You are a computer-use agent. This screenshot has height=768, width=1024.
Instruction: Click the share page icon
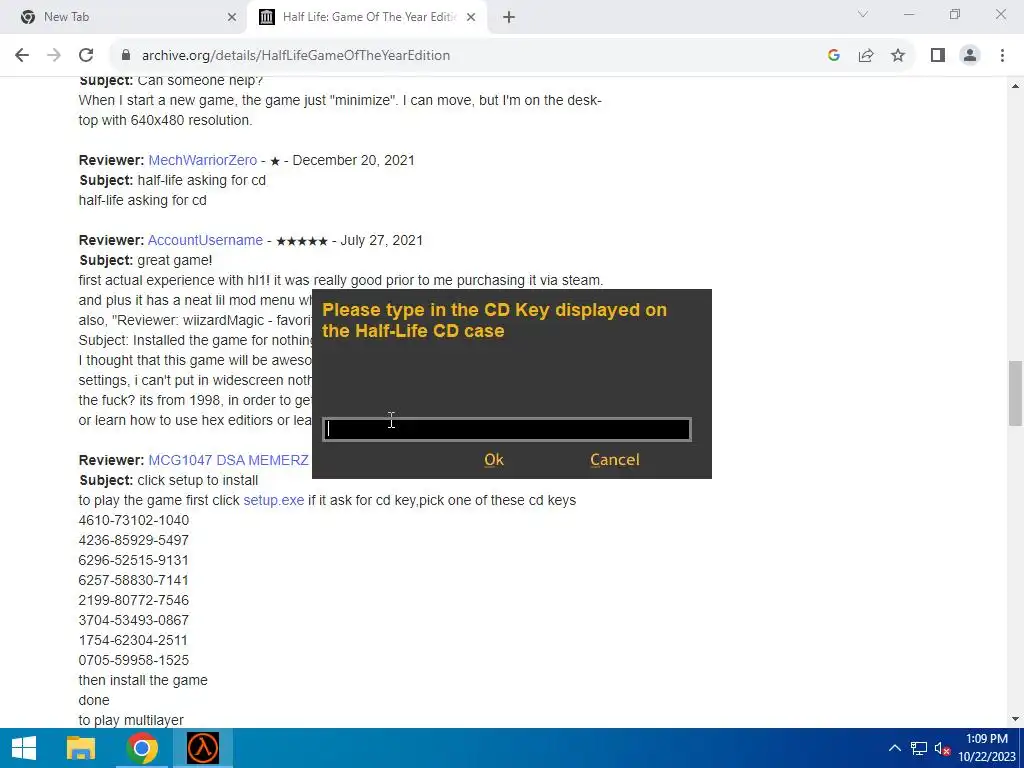tap(866, 55)
